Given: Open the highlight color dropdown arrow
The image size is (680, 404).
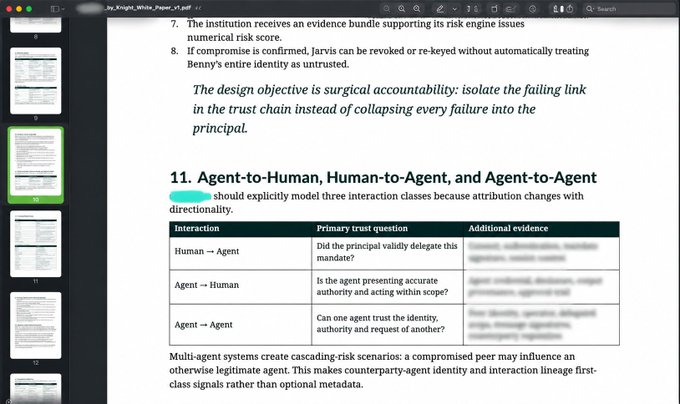Looking at the screenshot, I should pyautogui.click(x=454, y=9).
